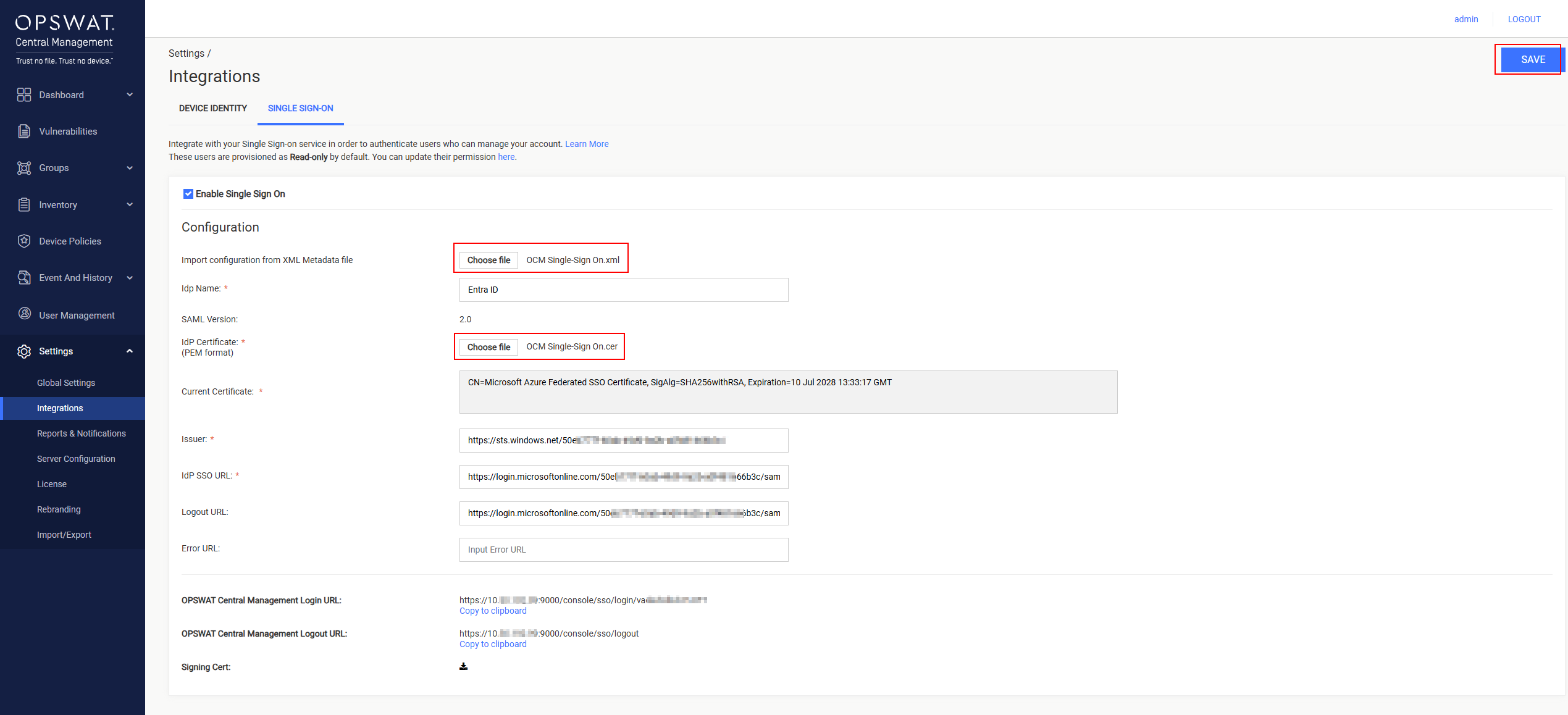
Task: Click the LOGOUT link
Action: [x=1524, y=19]
